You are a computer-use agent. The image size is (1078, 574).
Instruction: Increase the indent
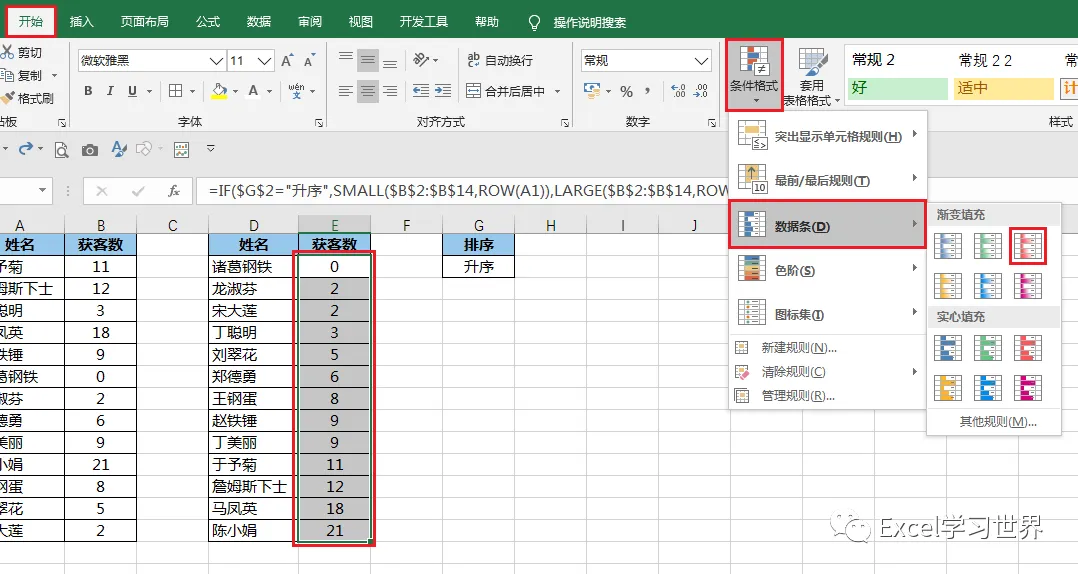click(x=443, y=91)
